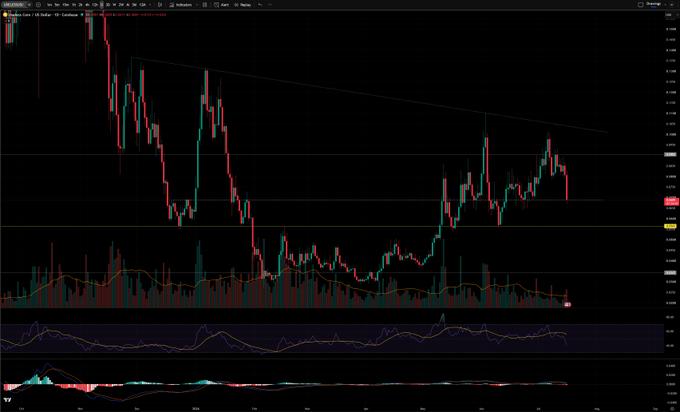680x412 pixels.
Task: Click the 2024 label on the time axis
Action: pos(195,409)
